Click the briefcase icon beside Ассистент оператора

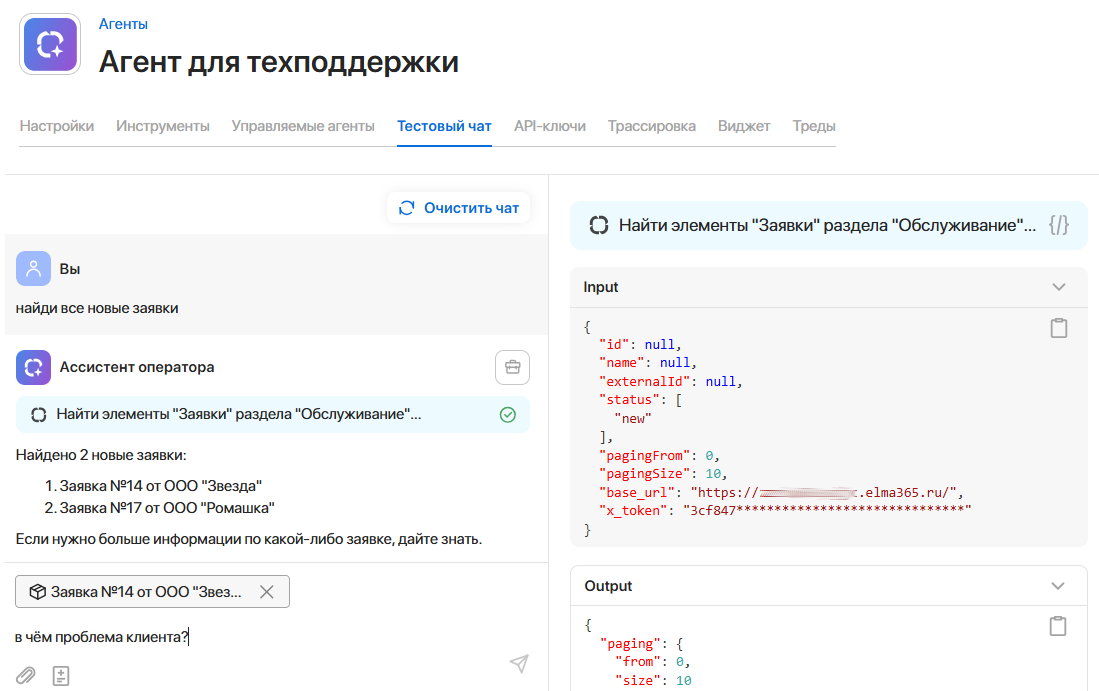(512, 367)
